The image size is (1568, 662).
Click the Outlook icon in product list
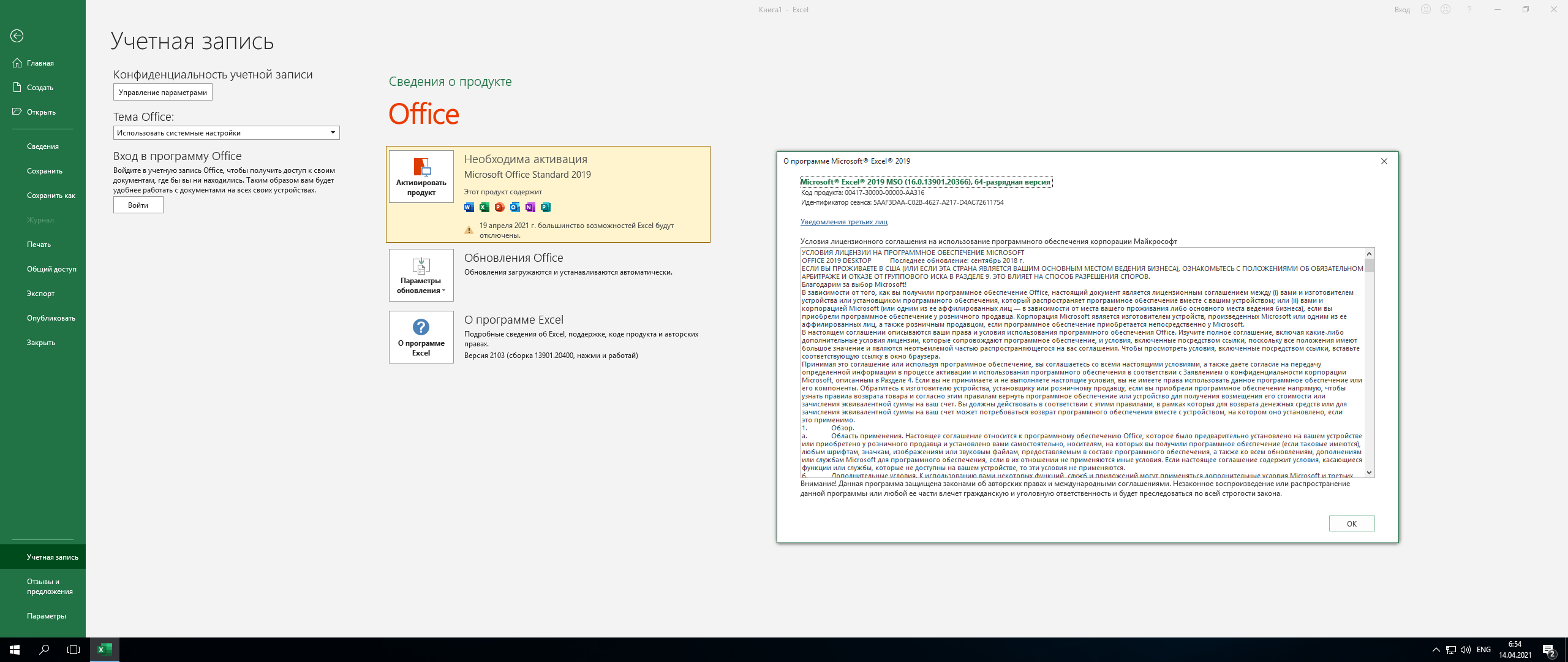(x=515, y=207)
